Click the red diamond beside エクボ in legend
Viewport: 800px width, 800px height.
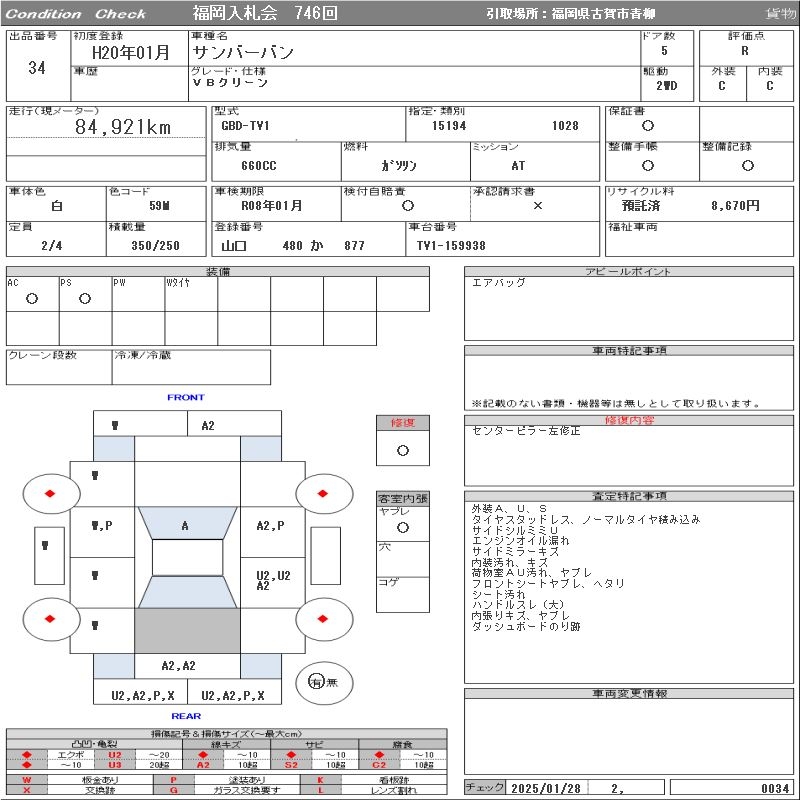pos(27,755)
